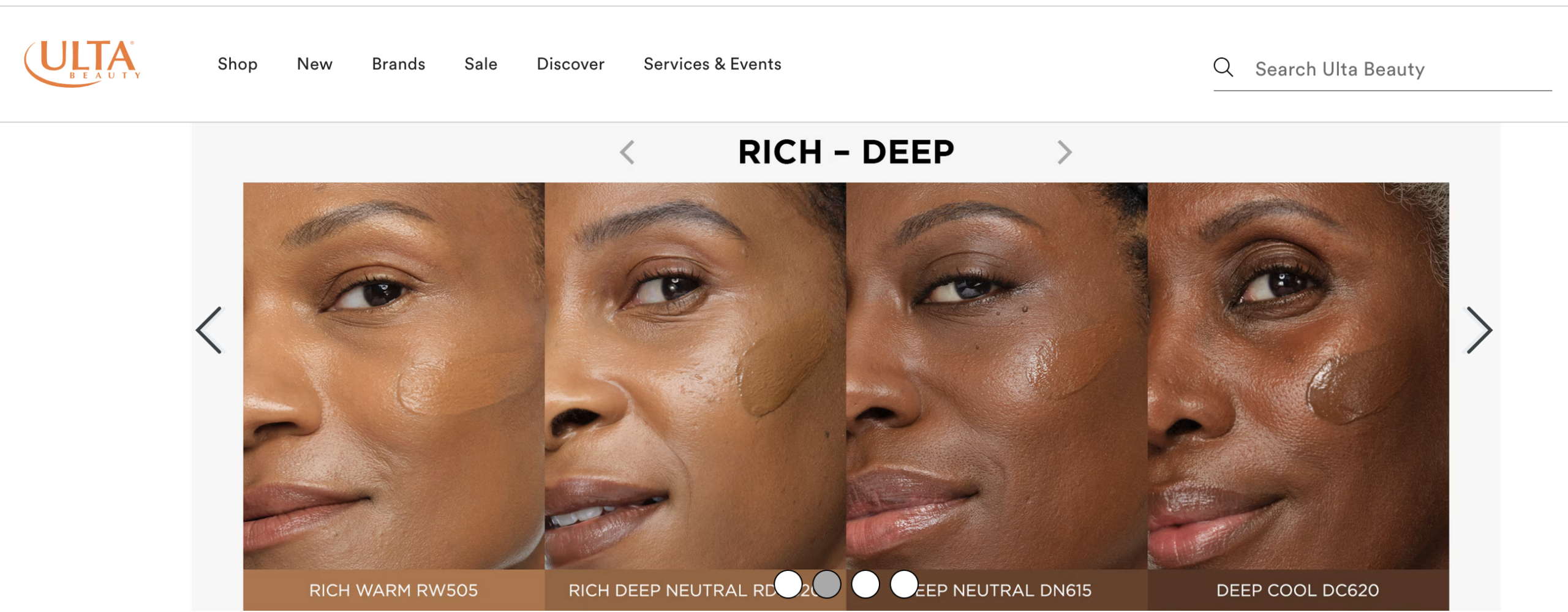Click large left carousel arrow
Viewport: 1568px width, 612px height.
tap(209, 330)
